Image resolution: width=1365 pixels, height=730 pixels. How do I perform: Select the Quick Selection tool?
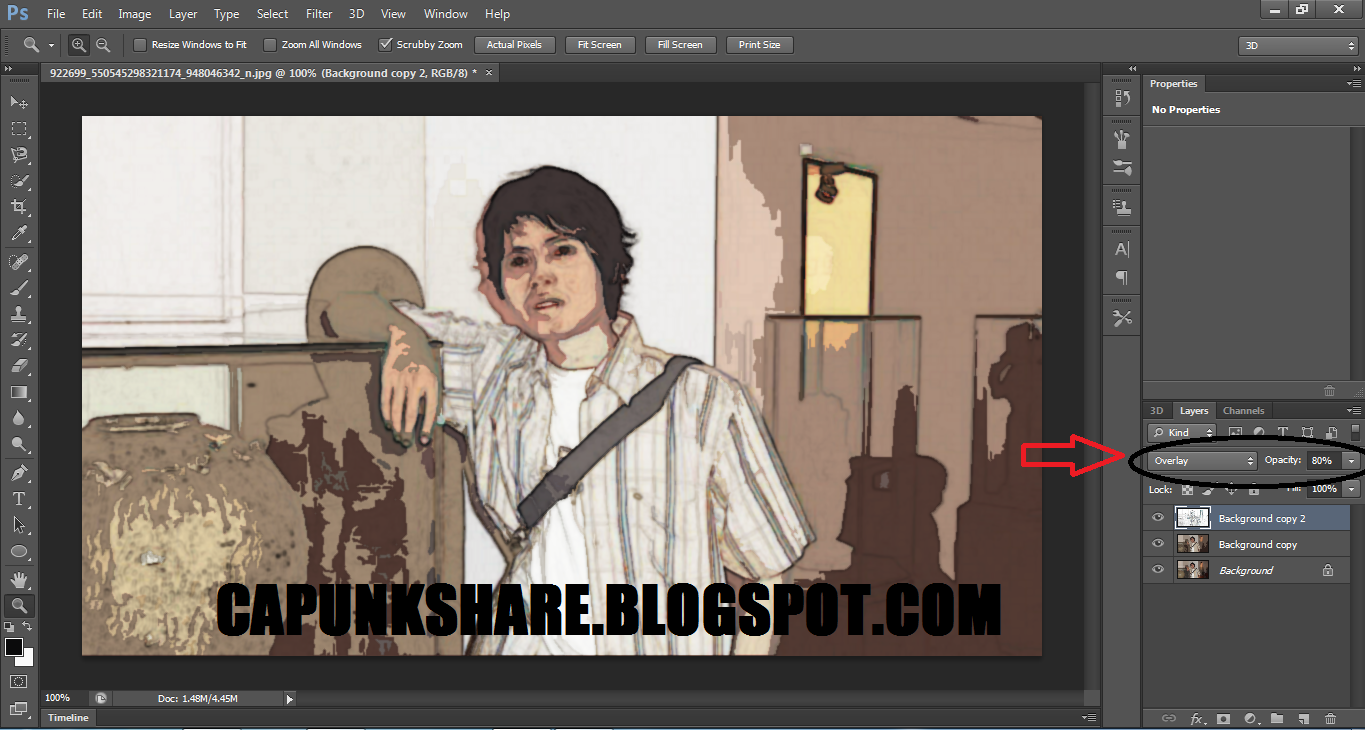19,181
